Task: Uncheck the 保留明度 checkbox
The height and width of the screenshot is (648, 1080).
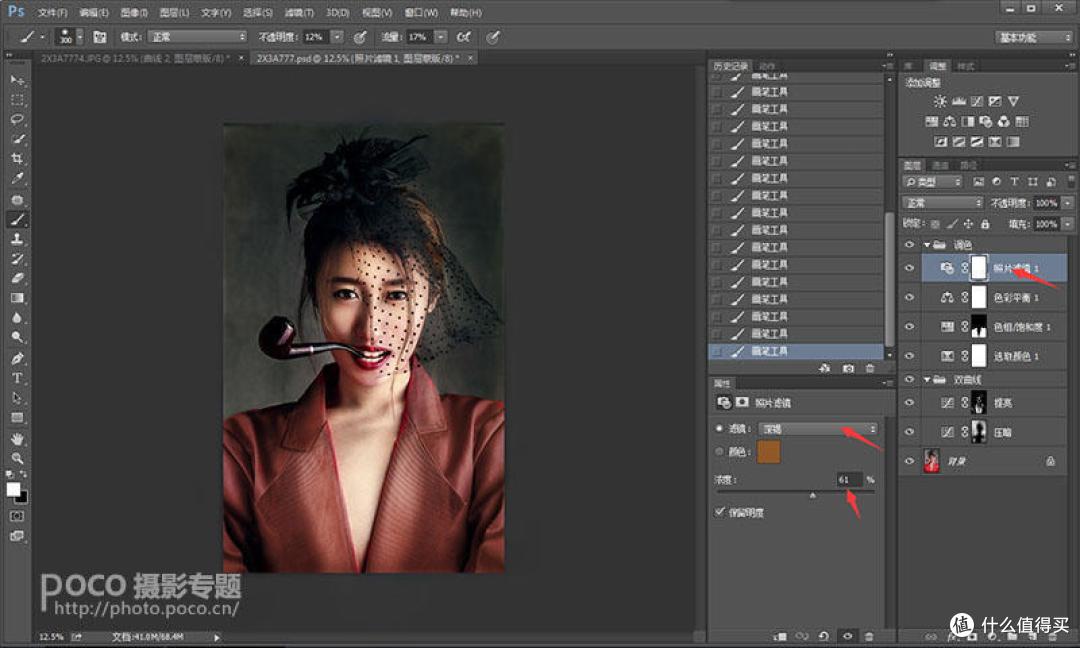Action: 720,512
